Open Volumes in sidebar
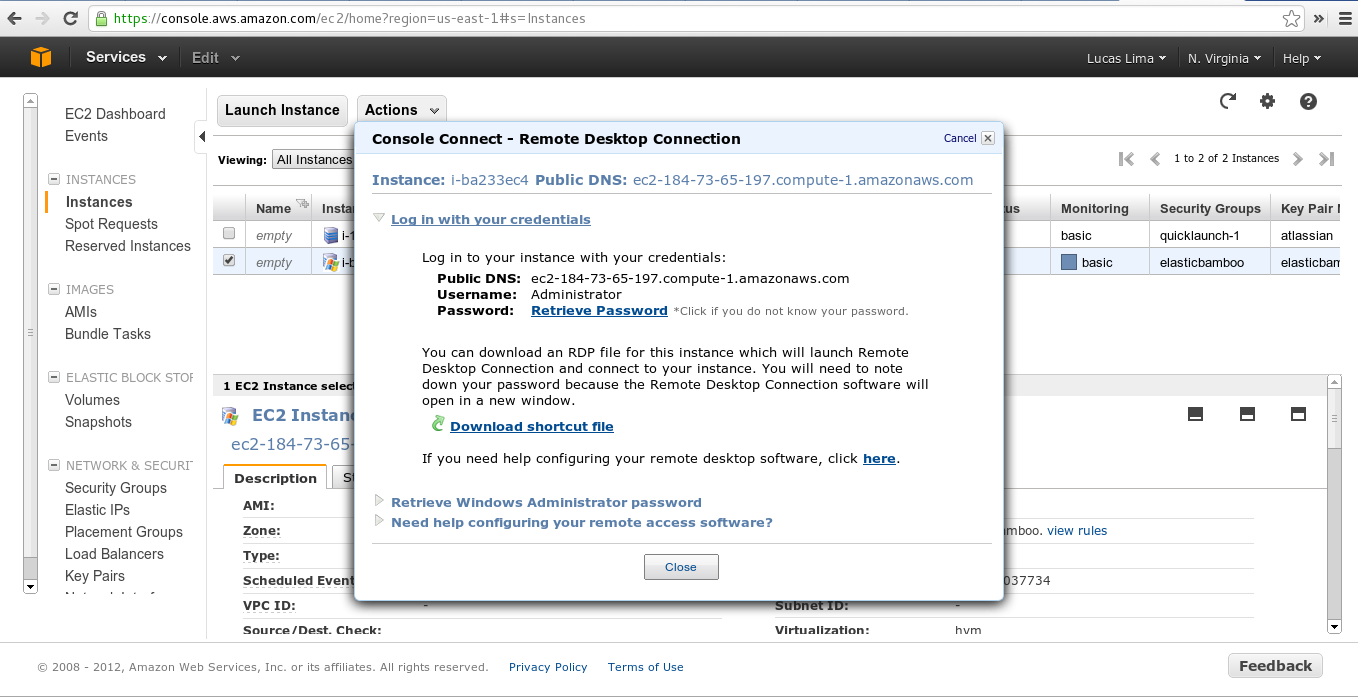This screenshot has width=1358, height=697. pos(92,400)
